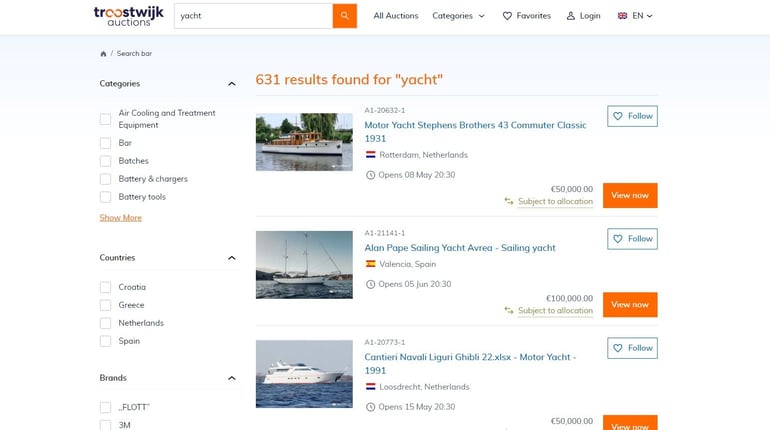Screen dimensions: 770x430
Task: Click the Subject to allocation link under €100,000.00
Action: tap(555, 311)
